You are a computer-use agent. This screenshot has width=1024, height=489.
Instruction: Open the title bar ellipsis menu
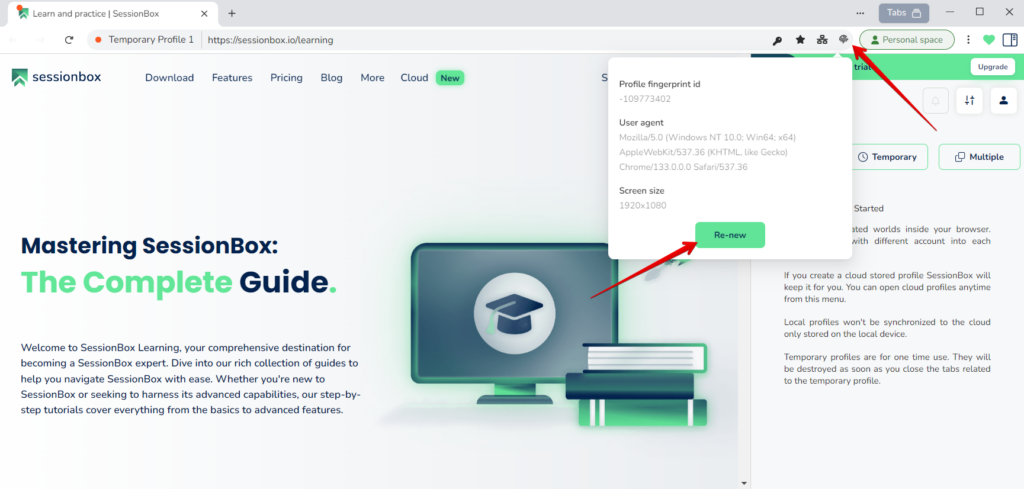click(x=860, y=12)
